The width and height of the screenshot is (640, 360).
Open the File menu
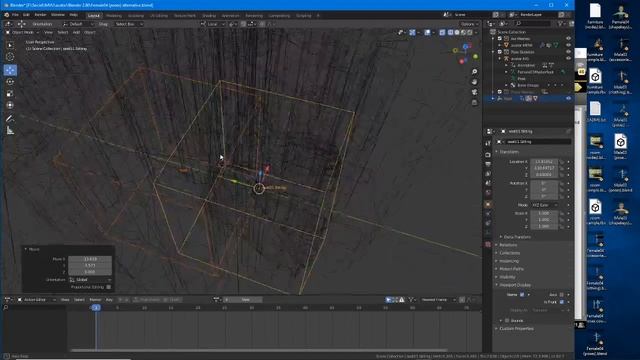point(15,15)
